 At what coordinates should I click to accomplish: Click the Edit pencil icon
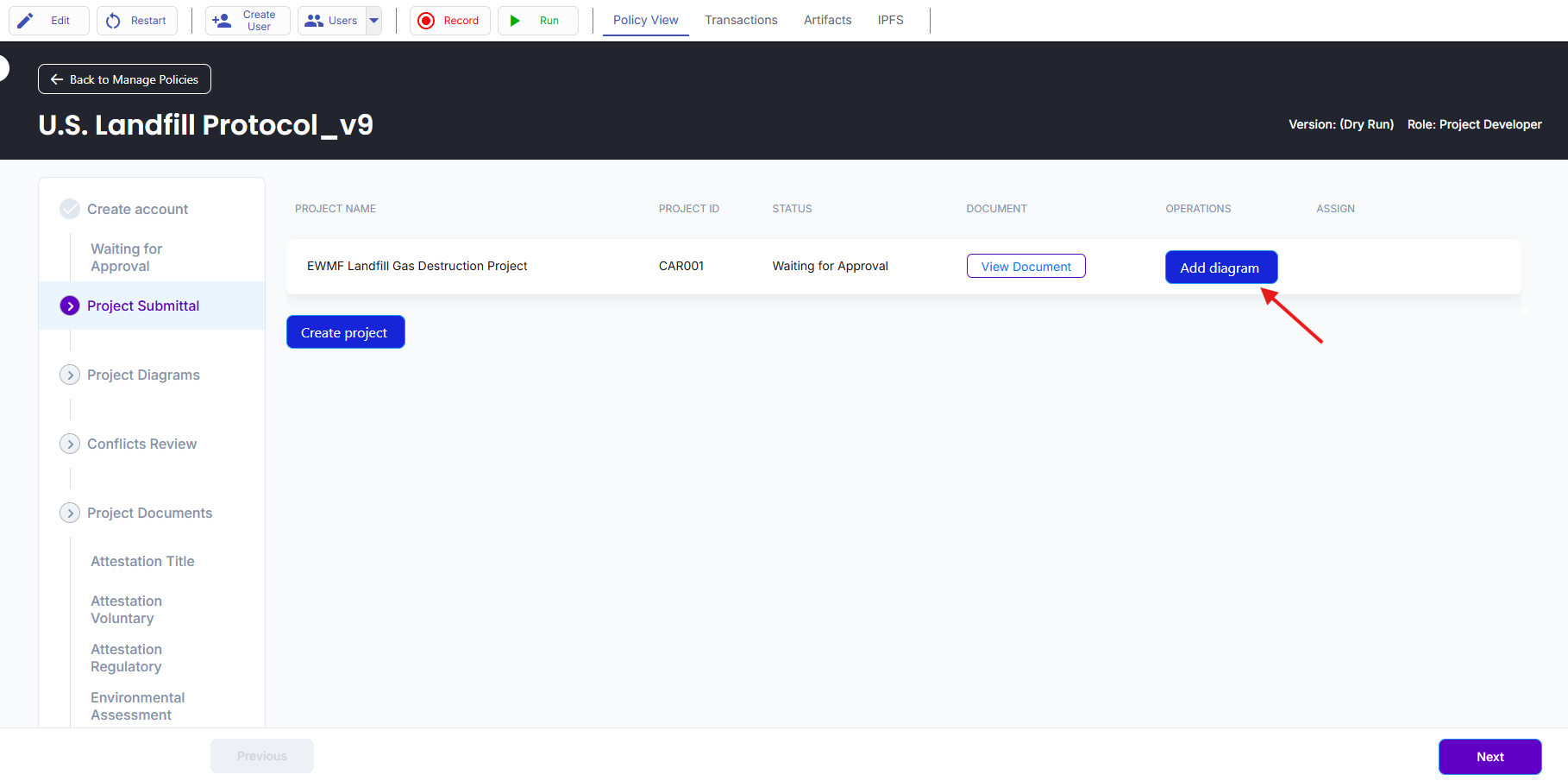coord(26,21)
